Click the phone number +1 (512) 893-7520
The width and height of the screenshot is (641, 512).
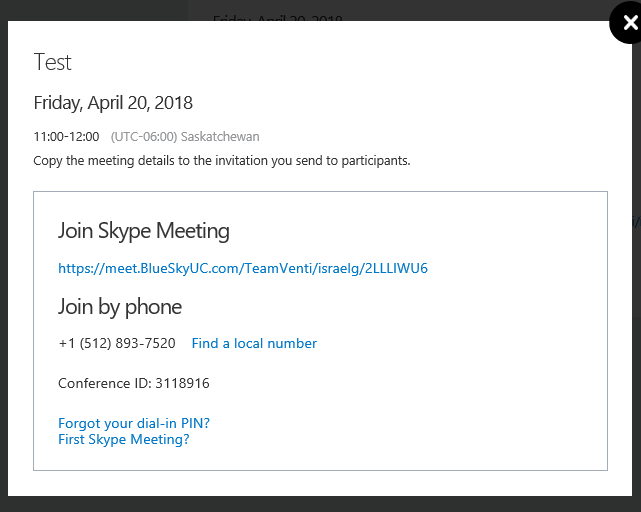pyautogui.click(x=117, y=343)
